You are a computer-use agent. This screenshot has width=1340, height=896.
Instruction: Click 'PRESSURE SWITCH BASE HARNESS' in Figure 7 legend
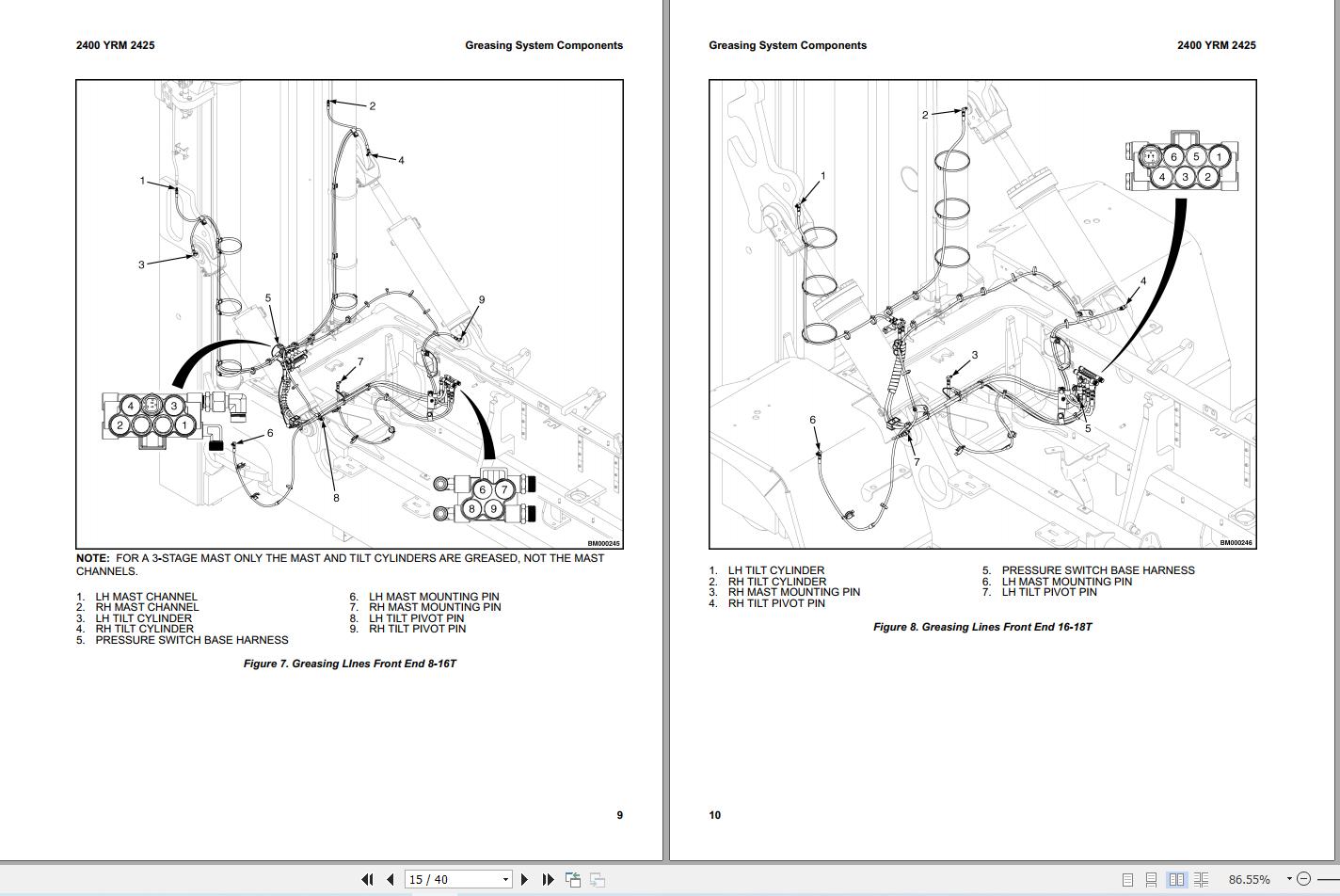192,640
